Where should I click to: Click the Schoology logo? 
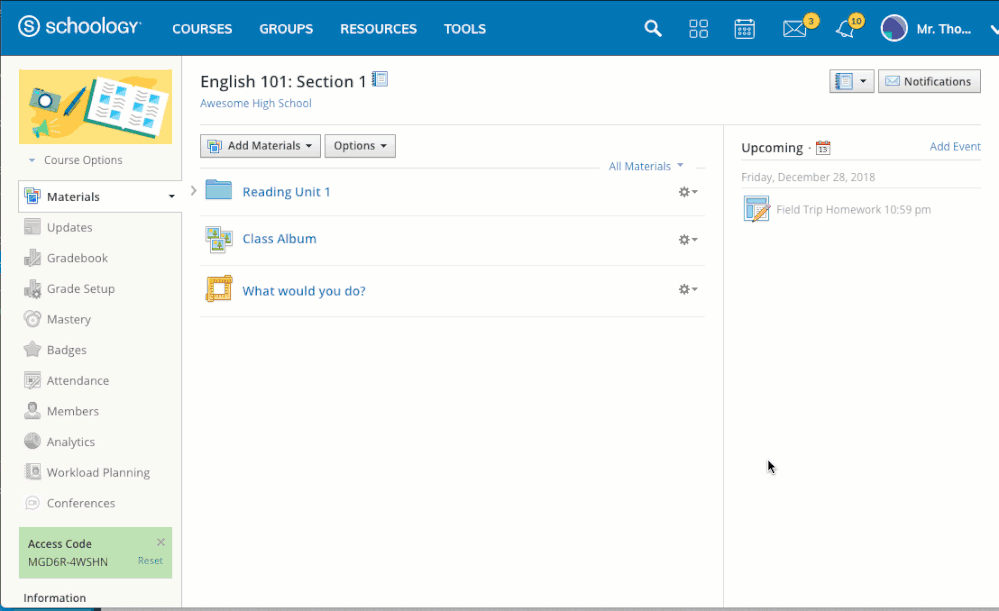[x=80, y=27]
